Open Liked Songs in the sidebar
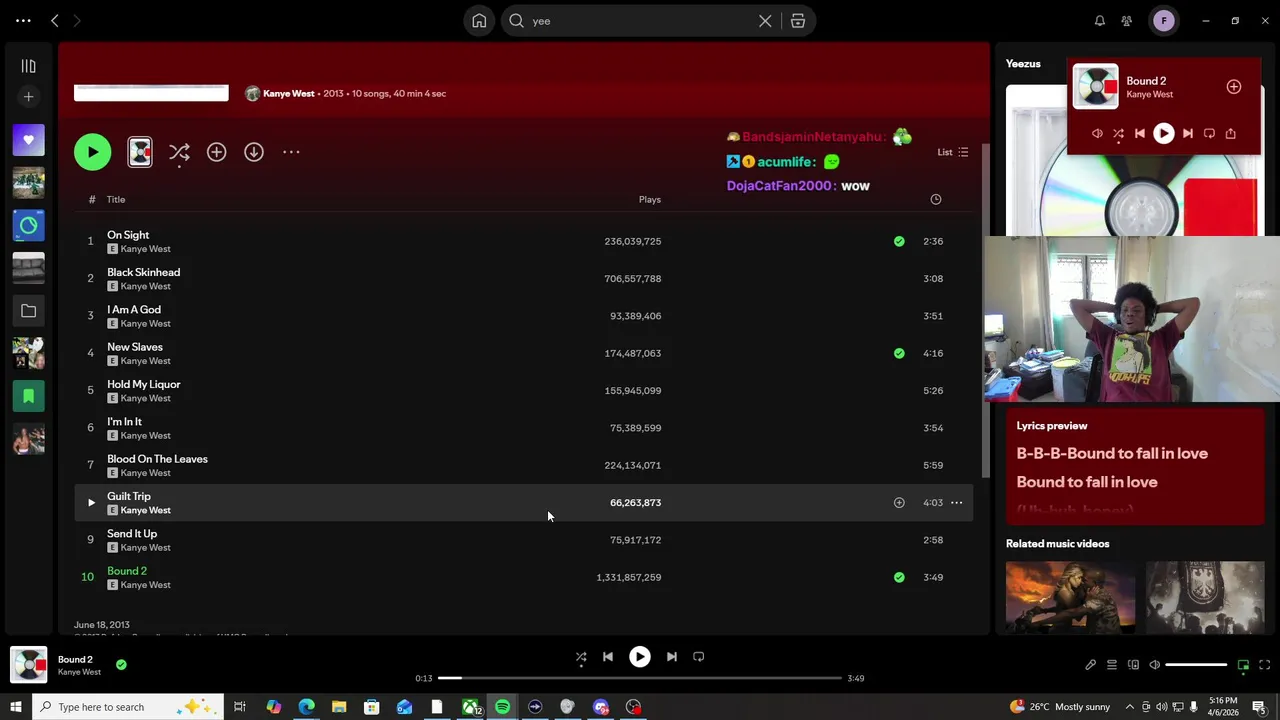The image size is (1280, 720). (28, 140)
